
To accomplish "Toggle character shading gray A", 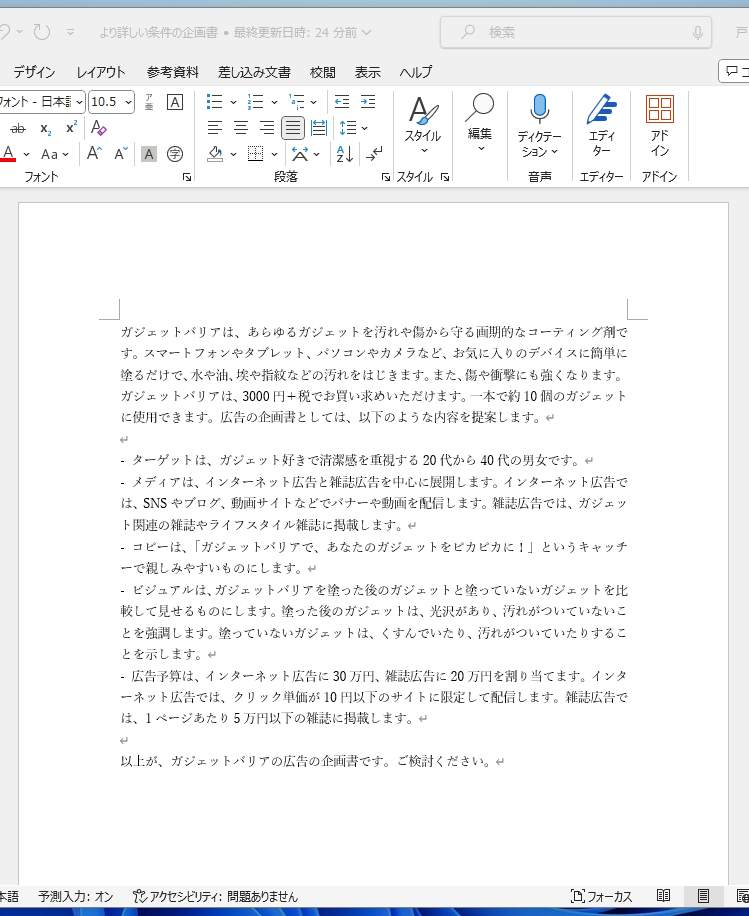I will tap(149, 154).
